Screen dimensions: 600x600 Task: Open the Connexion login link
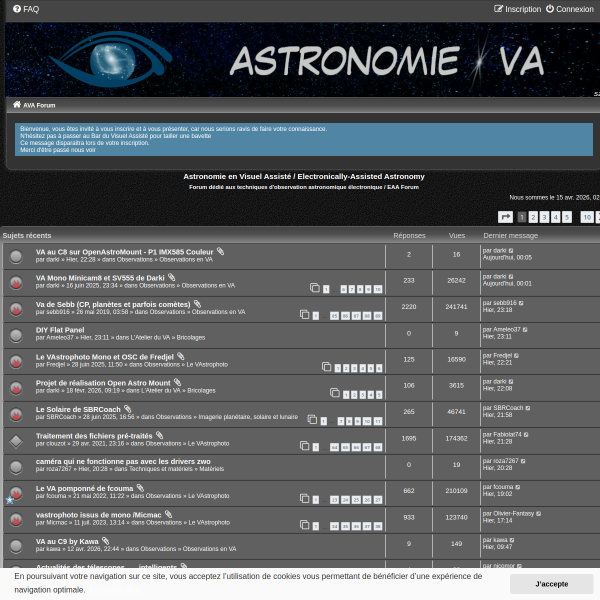[x=570, y=9]
